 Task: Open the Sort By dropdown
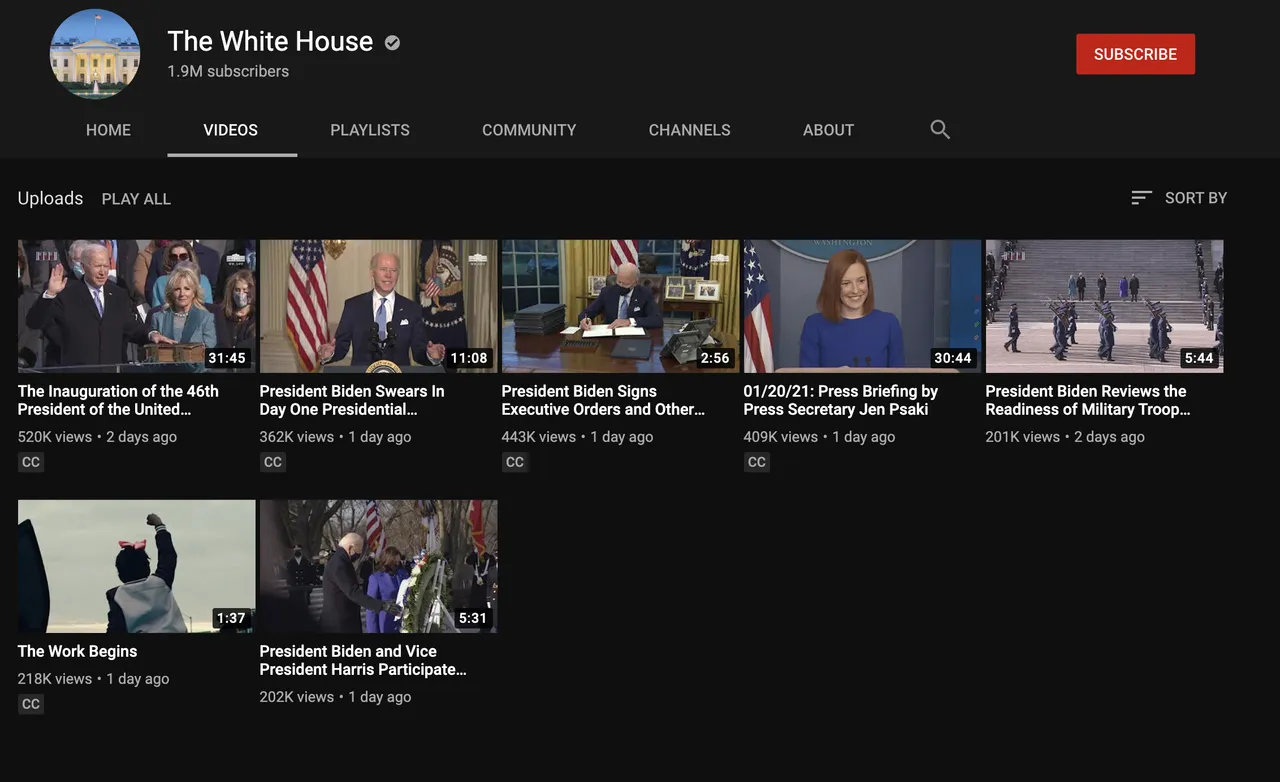click(1179, 198)
